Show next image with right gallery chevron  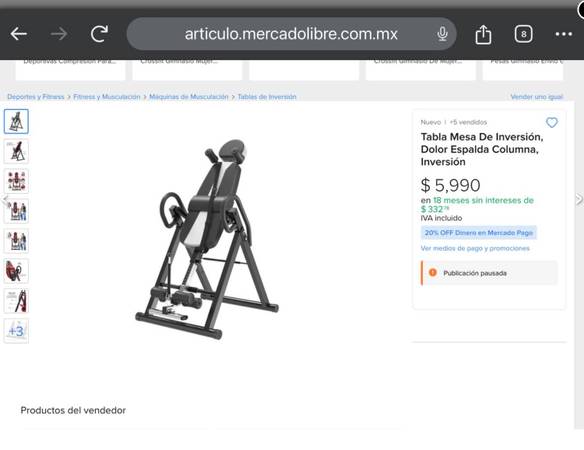579,199
